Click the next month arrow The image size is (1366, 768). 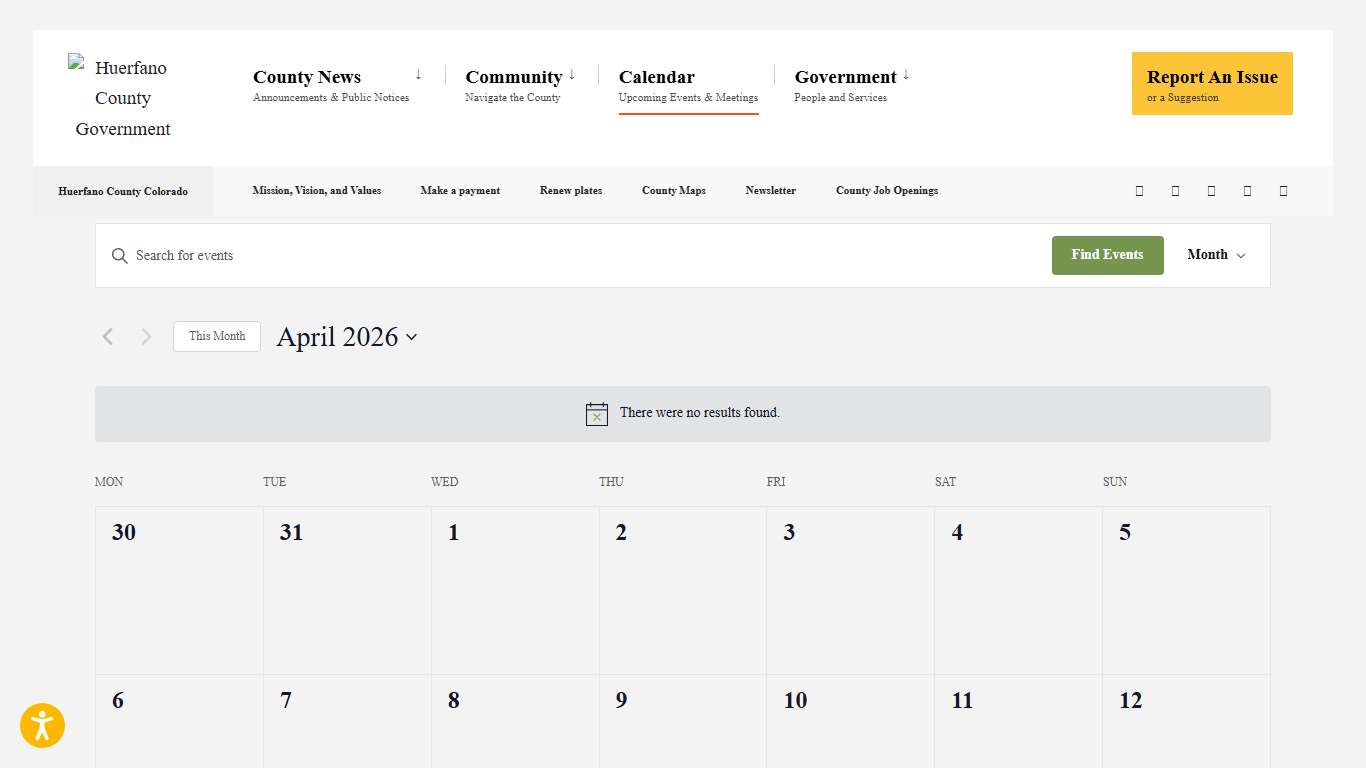pyautogui.click(x=146, y=337)
